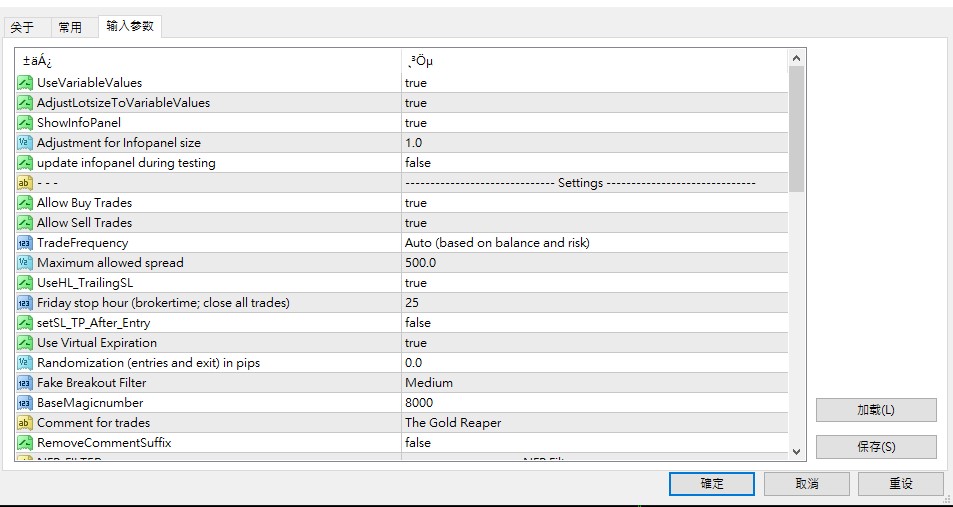Switch to the 常用 tab
The image size is (953, 507).
click(x=70, y=27)
